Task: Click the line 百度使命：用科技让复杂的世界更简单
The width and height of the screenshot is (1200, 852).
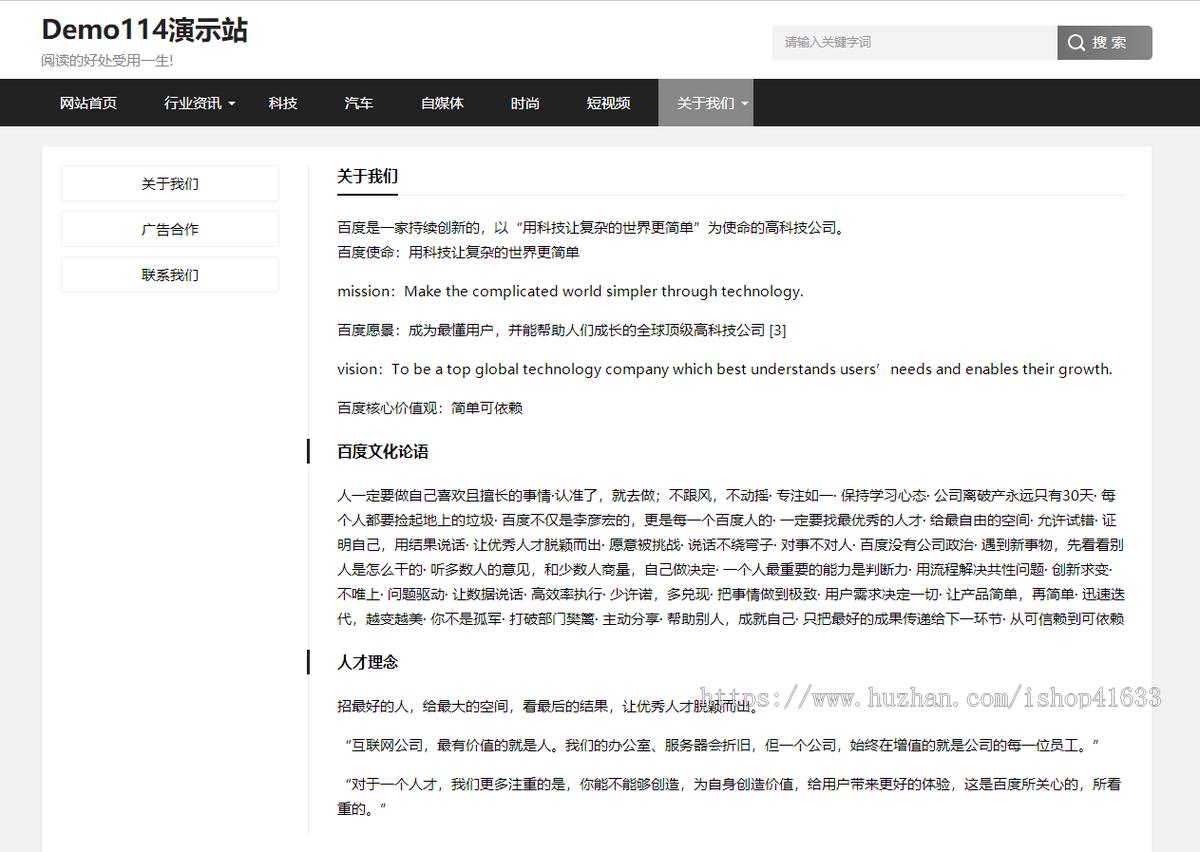Action: click(458, 252)
